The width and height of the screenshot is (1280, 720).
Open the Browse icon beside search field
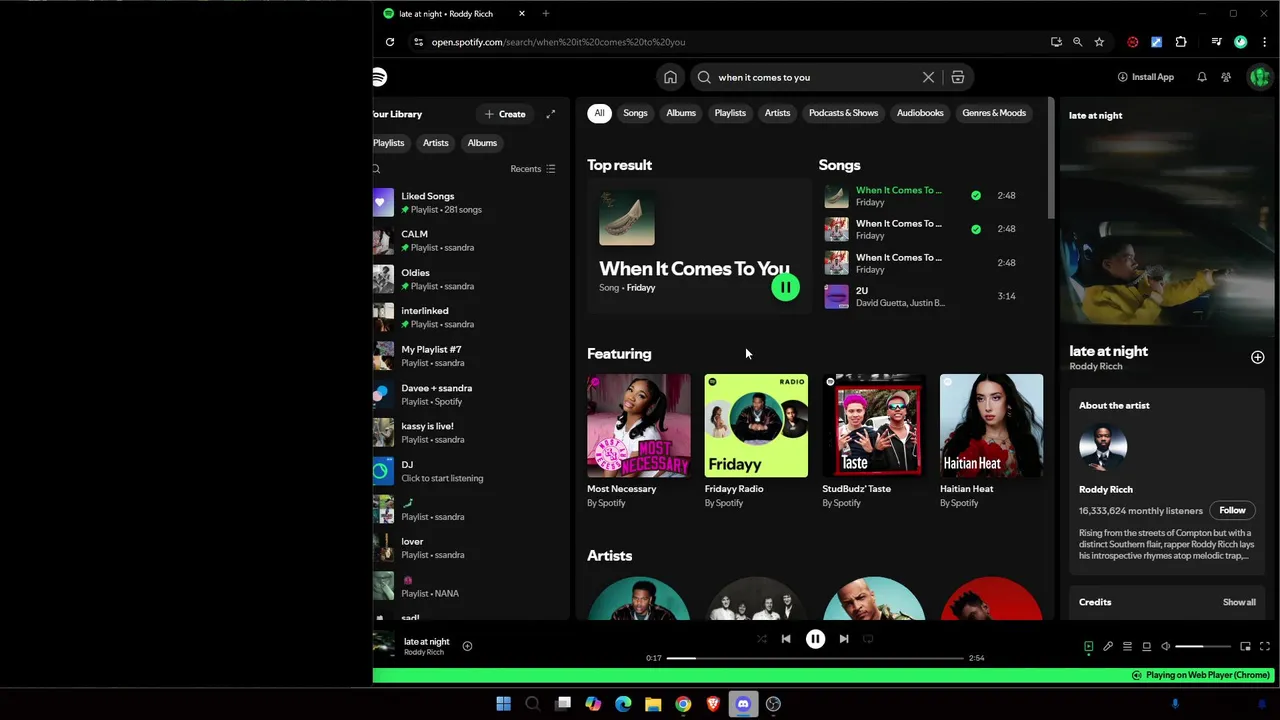(957, 77)
